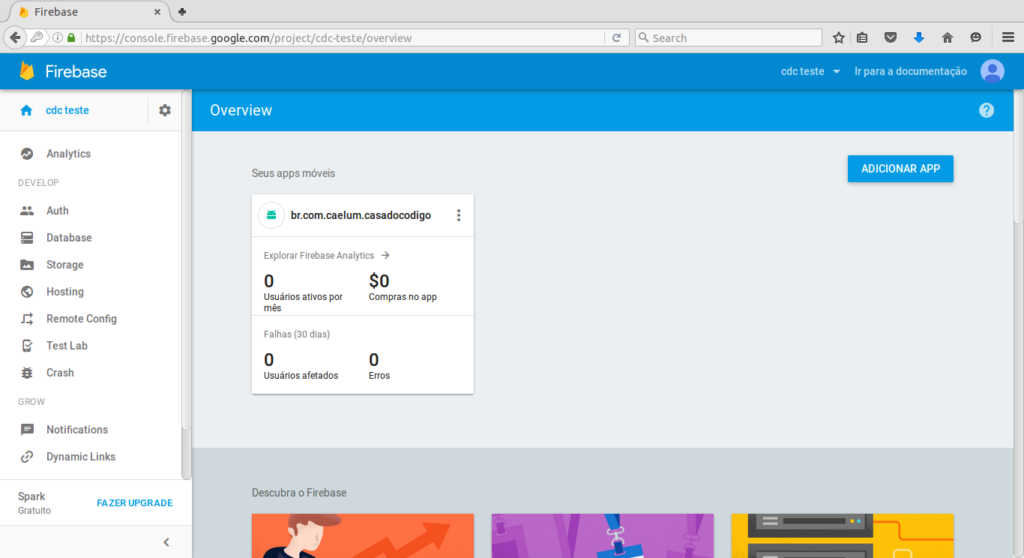Open the help question mark icon
1024x558 pixels.
(986, 110)
